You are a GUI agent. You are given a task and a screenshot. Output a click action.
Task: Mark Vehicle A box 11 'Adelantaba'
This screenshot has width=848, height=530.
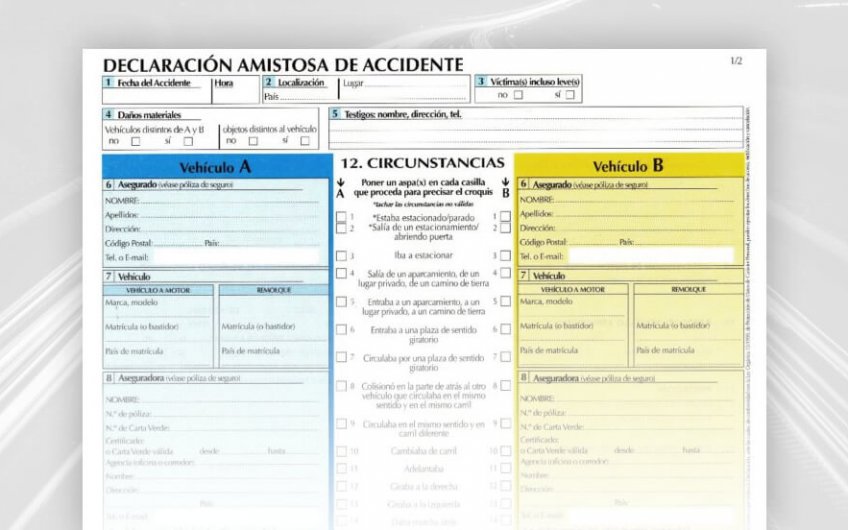pyautogui.click(x=341, y=468)
